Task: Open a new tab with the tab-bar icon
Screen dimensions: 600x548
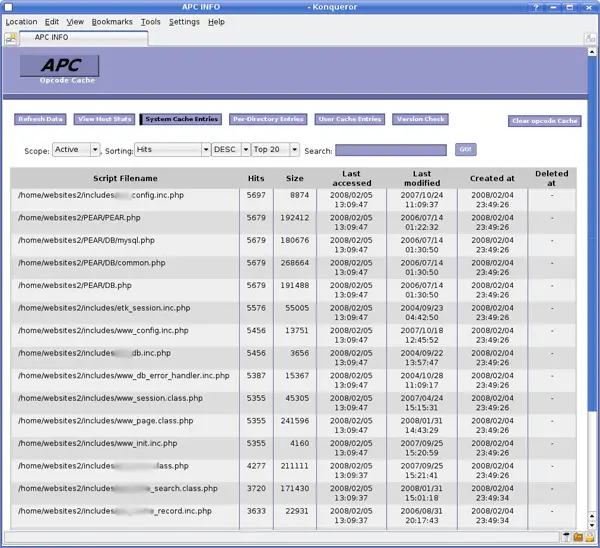Action: pos(11,39)
